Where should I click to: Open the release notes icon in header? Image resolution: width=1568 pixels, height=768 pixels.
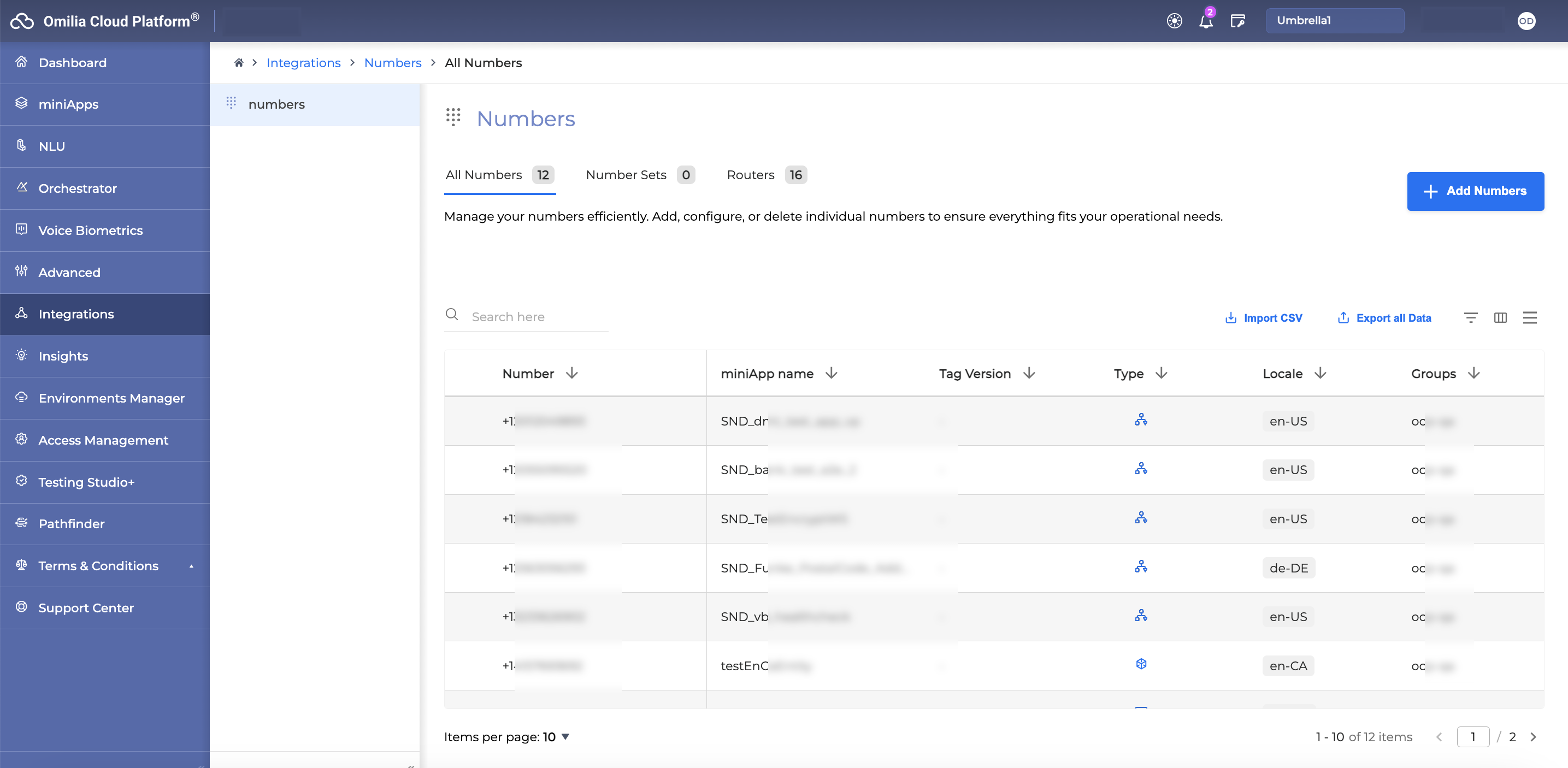pos(1237,21)
